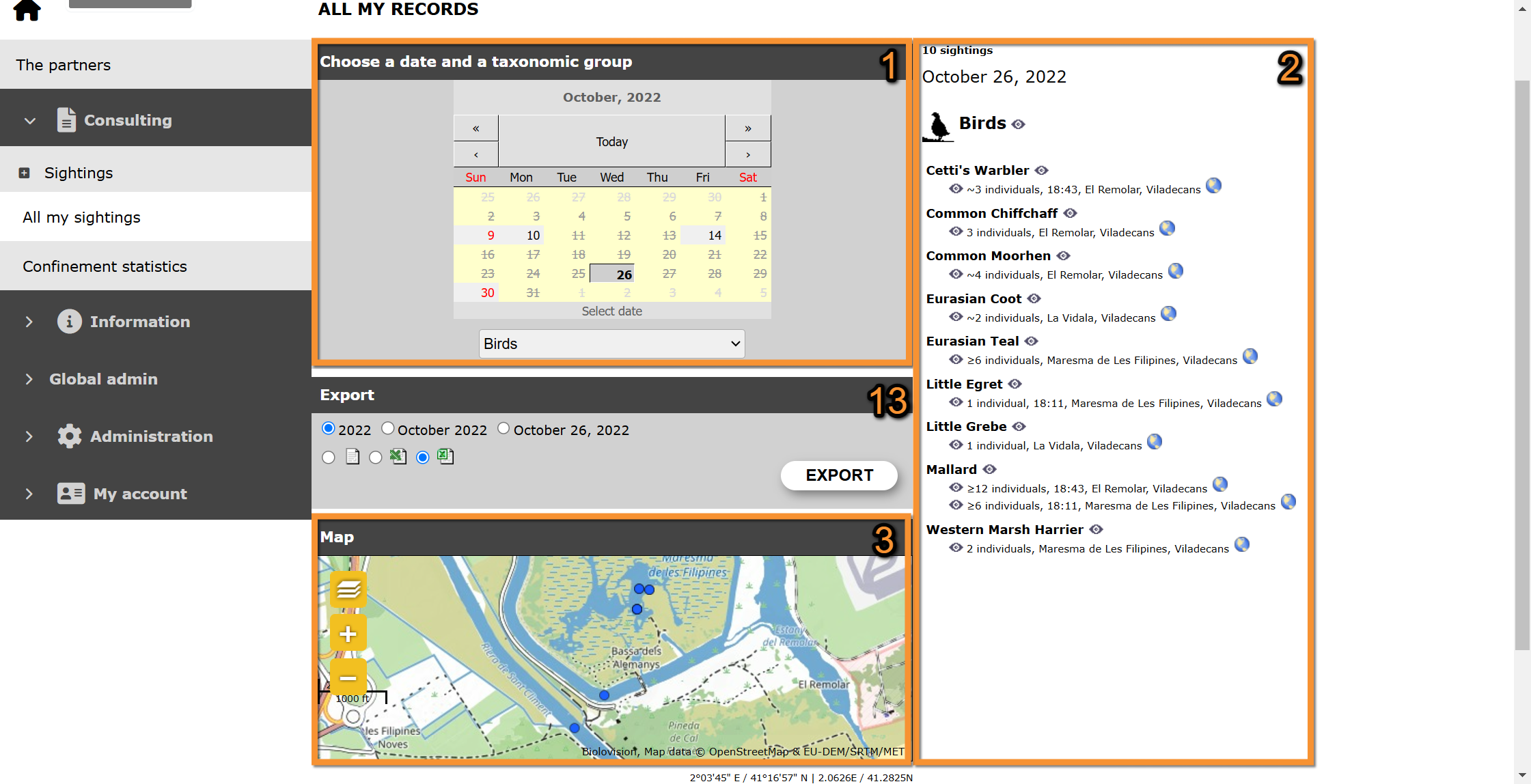Open the Birds taxonomic group dropdown
This screenshot has height=784, width=1531.
[x=611, y=344]
